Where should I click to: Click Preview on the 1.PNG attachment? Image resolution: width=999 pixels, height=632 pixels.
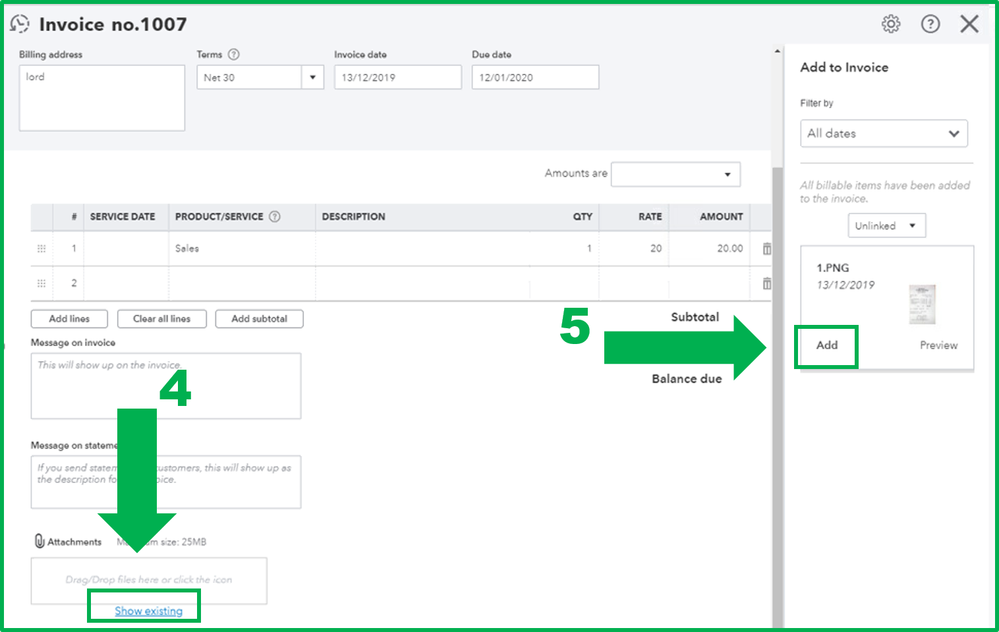(x=938, y=345)
